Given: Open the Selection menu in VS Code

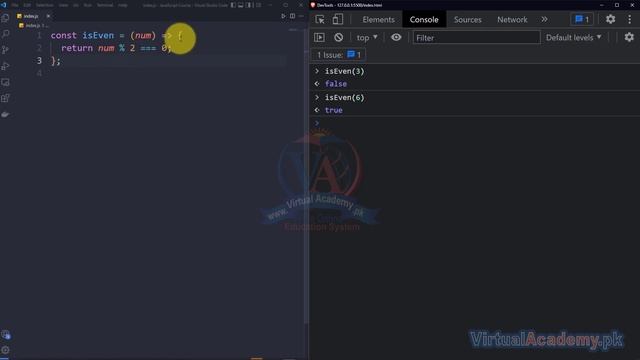Looking at the screenshot, I should (44, 5).
